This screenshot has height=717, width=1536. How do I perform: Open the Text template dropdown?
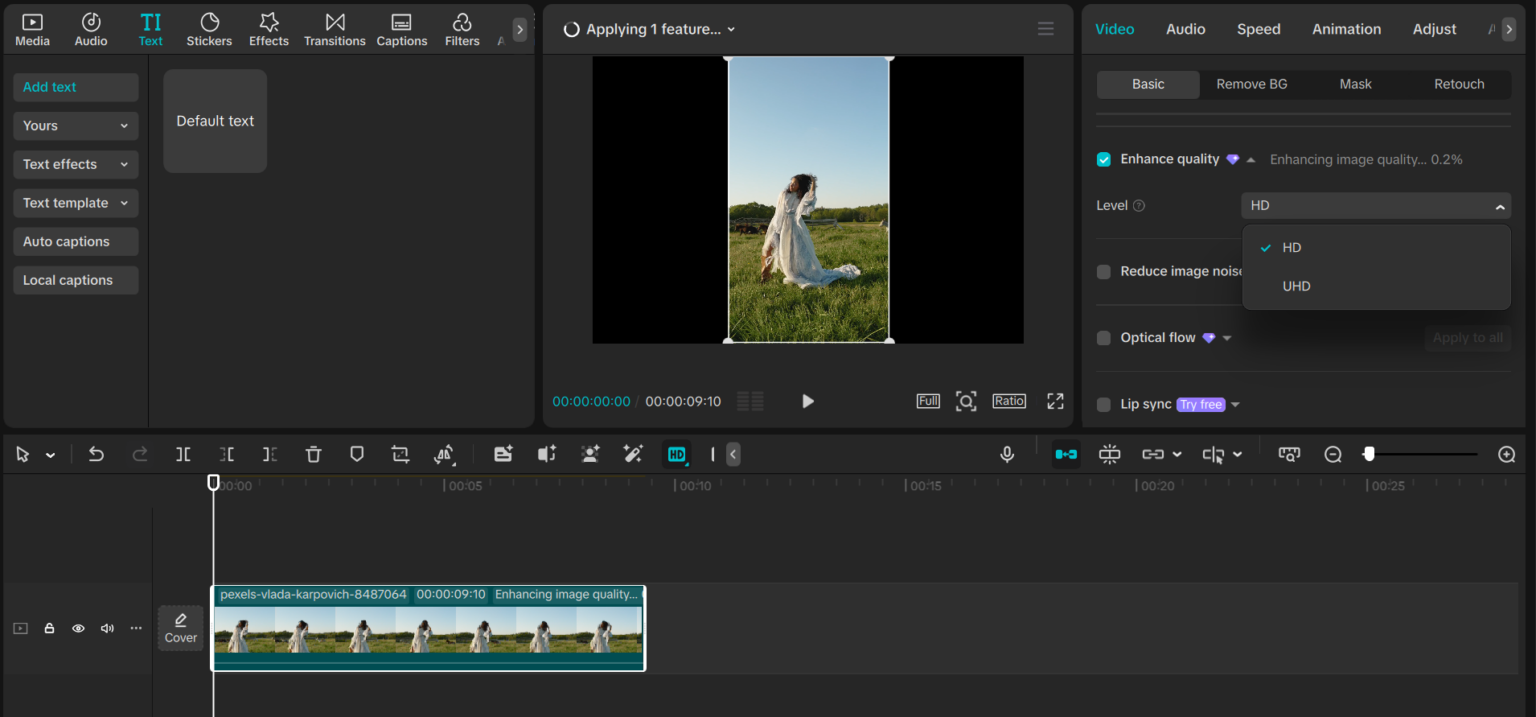coord(75,202)
